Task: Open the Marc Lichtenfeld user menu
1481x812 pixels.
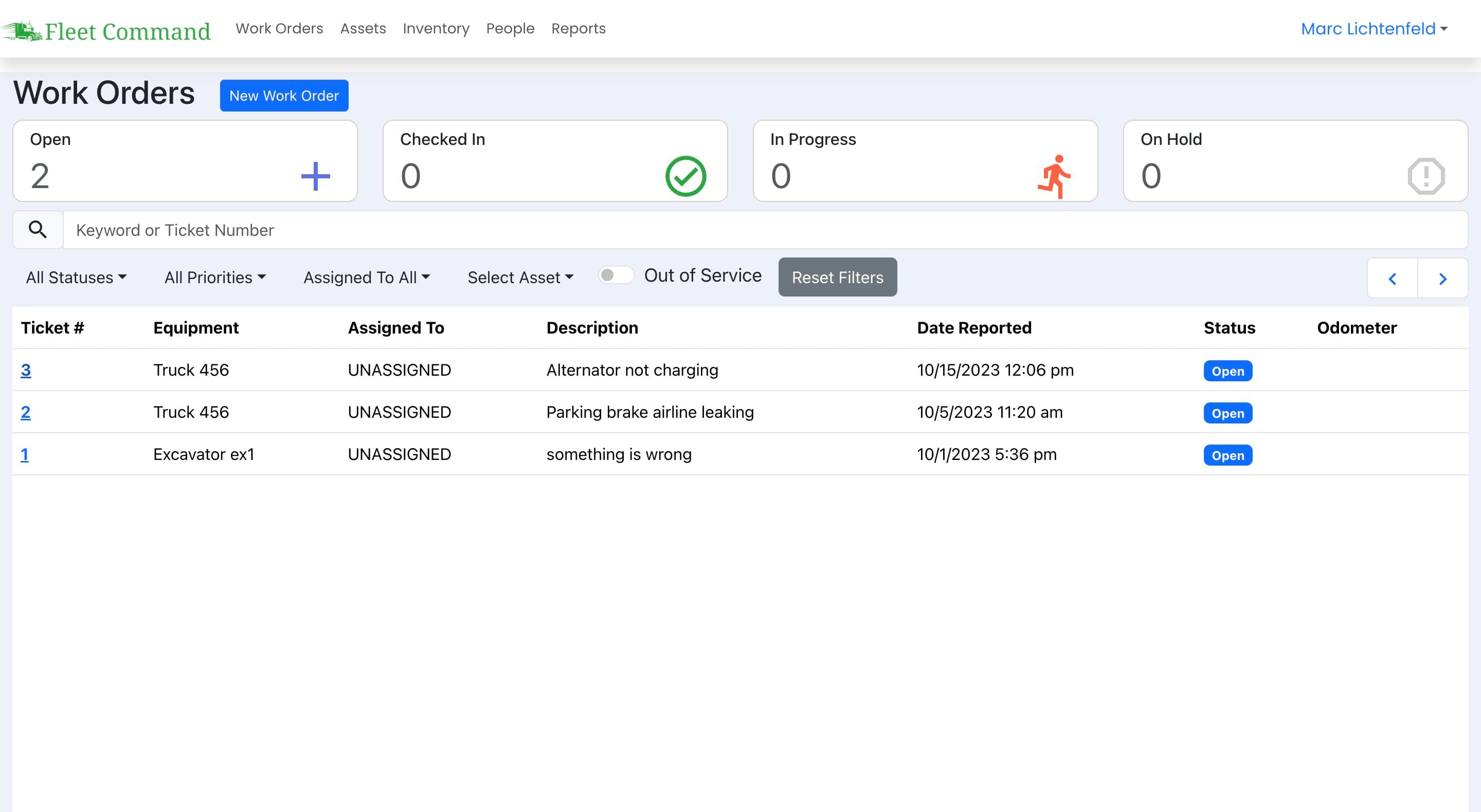Action: (1374, 29)
